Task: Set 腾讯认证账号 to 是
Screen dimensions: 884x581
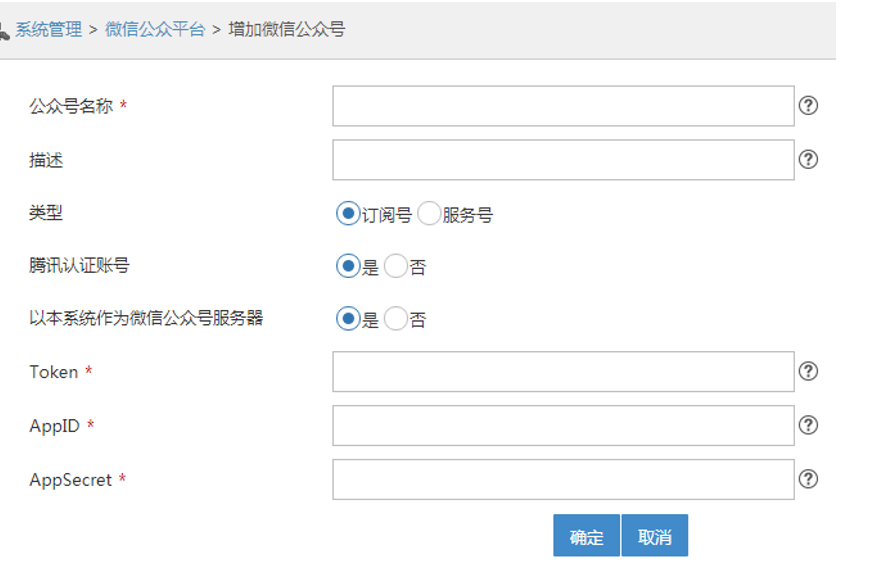Action: click(348, 266)
